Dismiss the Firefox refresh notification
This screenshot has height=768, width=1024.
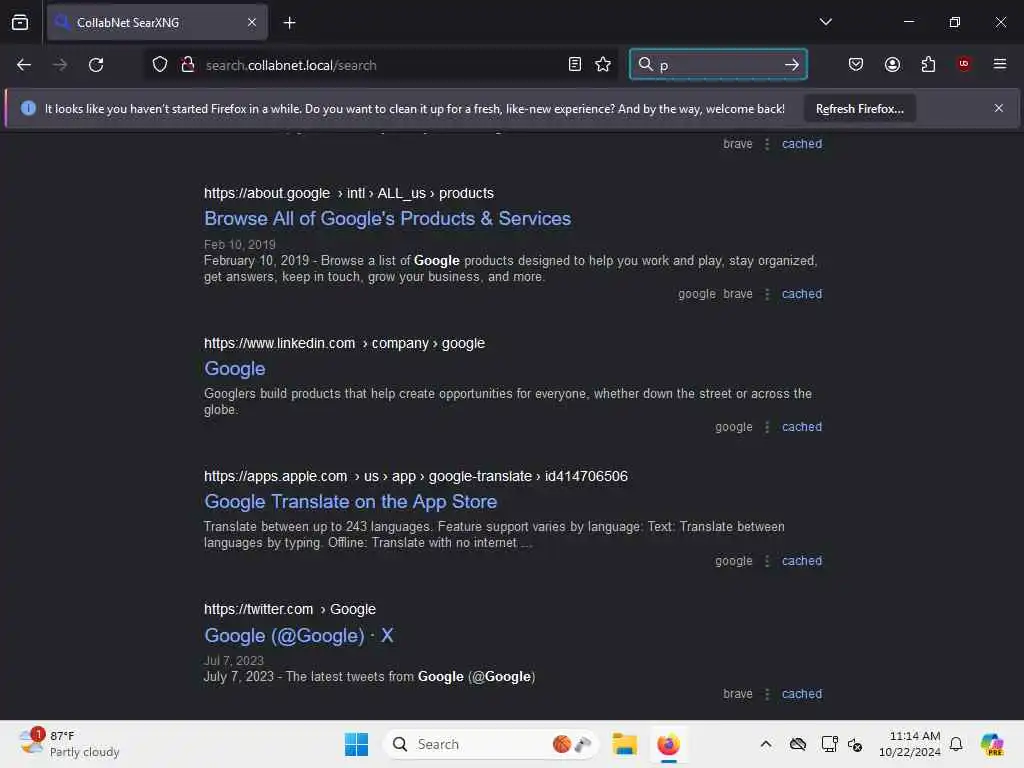pyautogui.click(x=999, y=108)
